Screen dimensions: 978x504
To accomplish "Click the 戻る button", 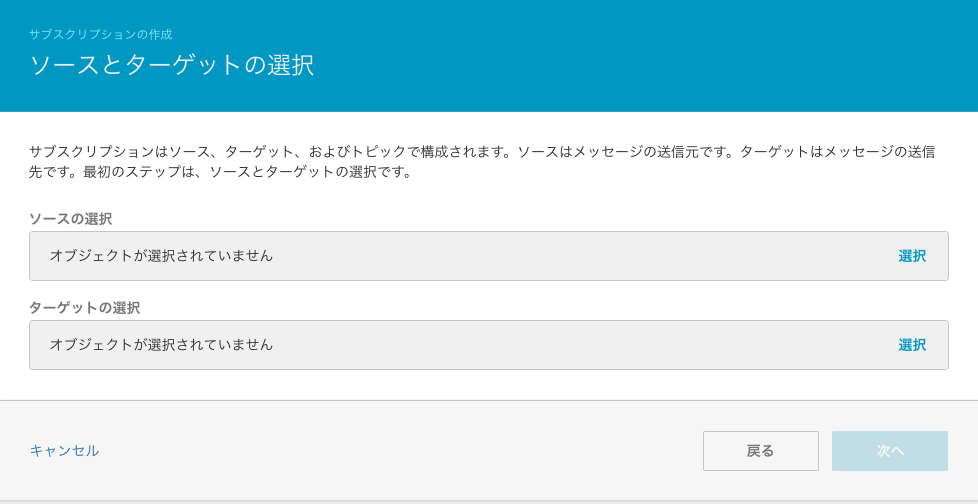I will click(760, 451).
